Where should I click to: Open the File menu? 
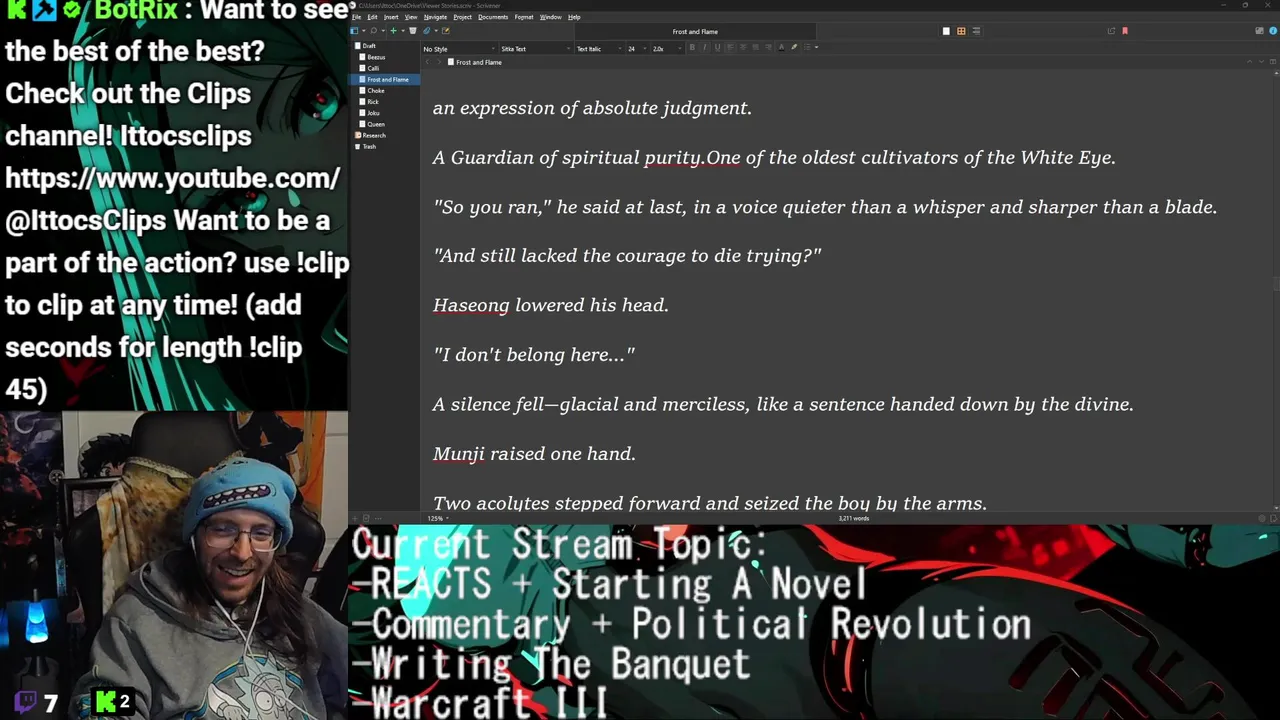pyautogui.click(x=356, y=17)
